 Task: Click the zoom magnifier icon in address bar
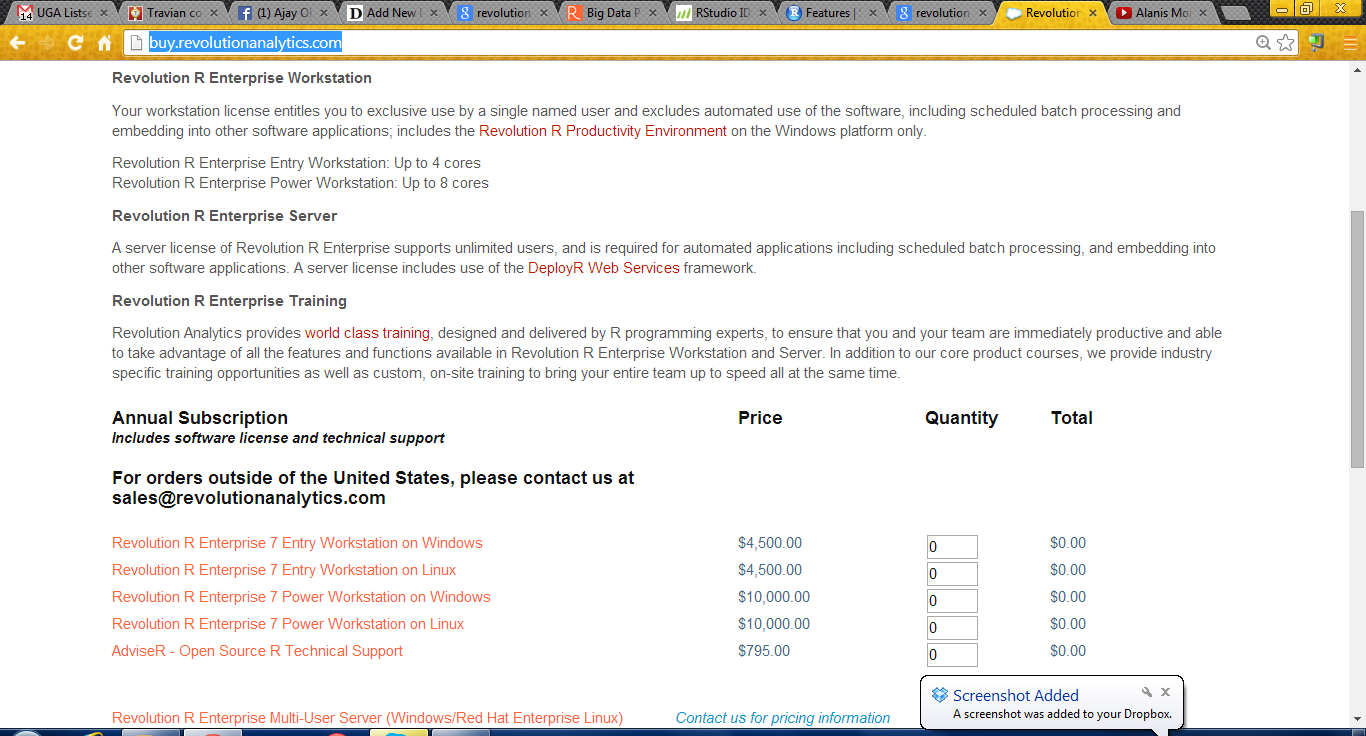coord(1264,43)
